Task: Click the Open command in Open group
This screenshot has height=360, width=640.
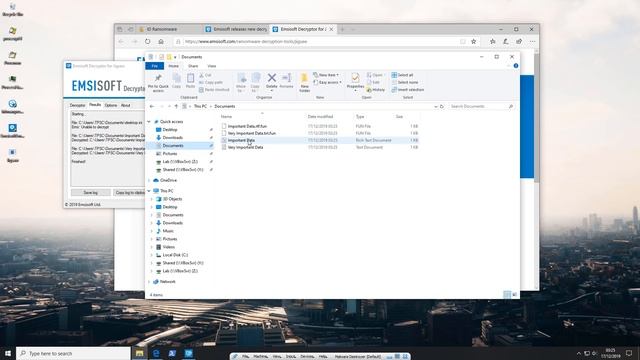Action: click(375, 75)
